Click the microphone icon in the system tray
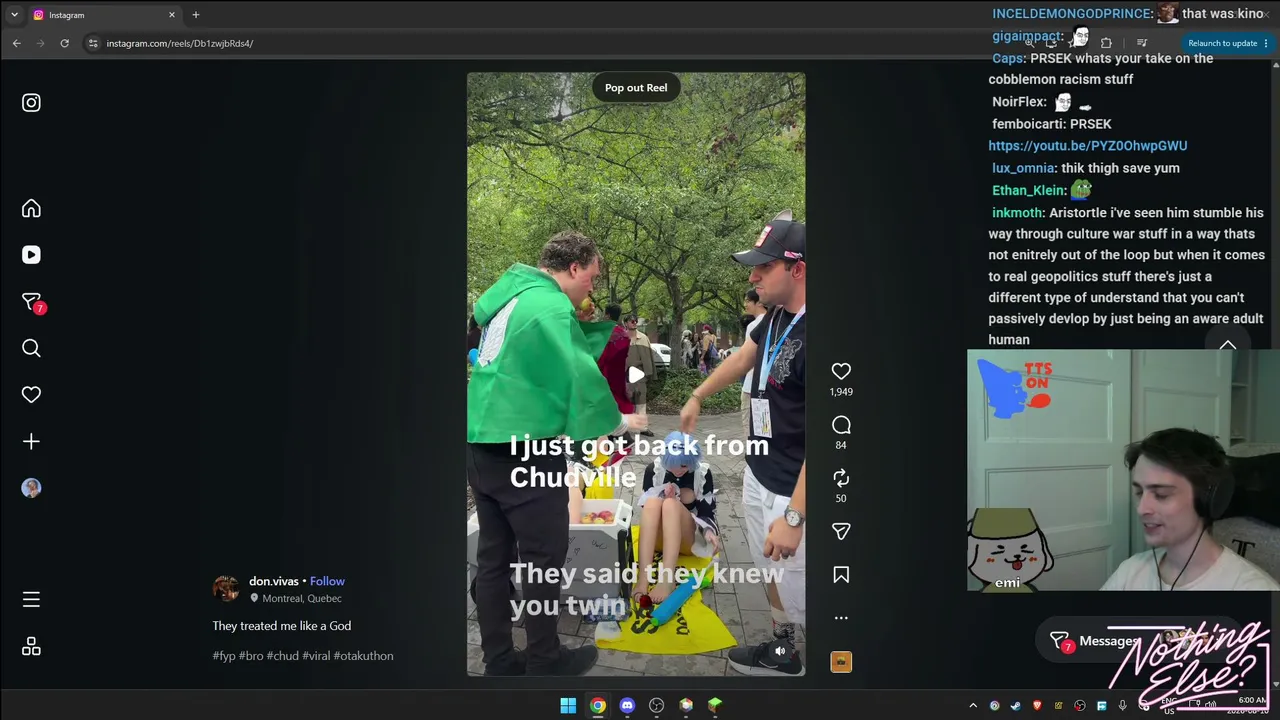1280x720 pixels. pos(1123,706)
